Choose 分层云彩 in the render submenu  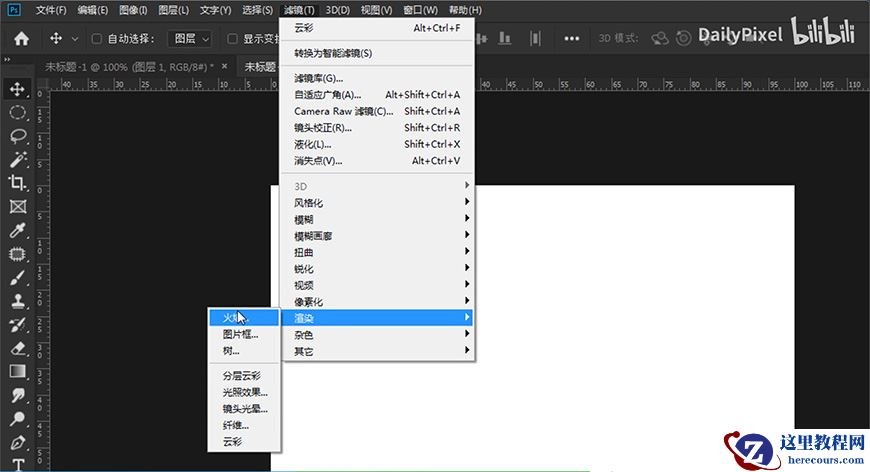[x=244, y=375]
